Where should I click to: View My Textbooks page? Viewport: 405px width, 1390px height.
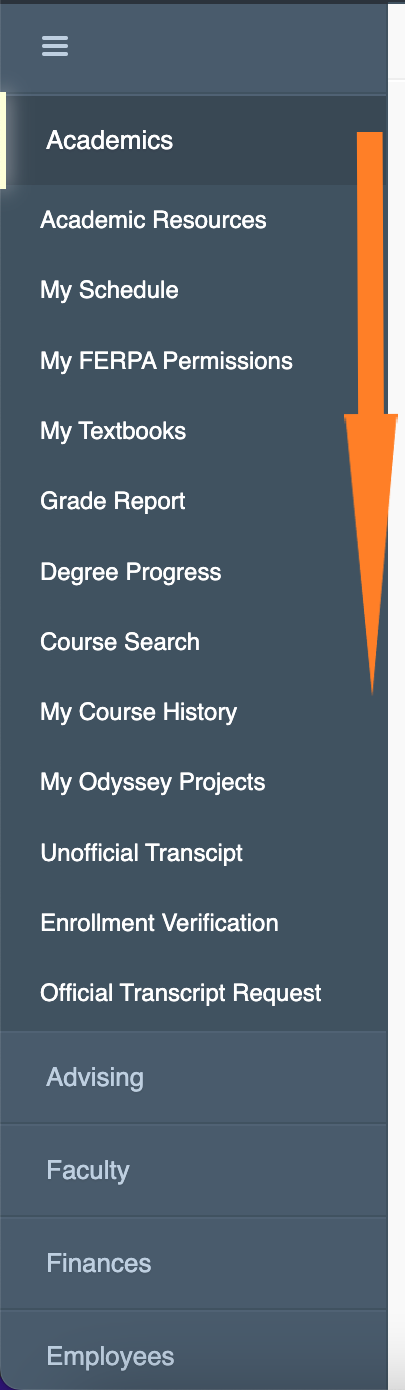click(113, 432)
